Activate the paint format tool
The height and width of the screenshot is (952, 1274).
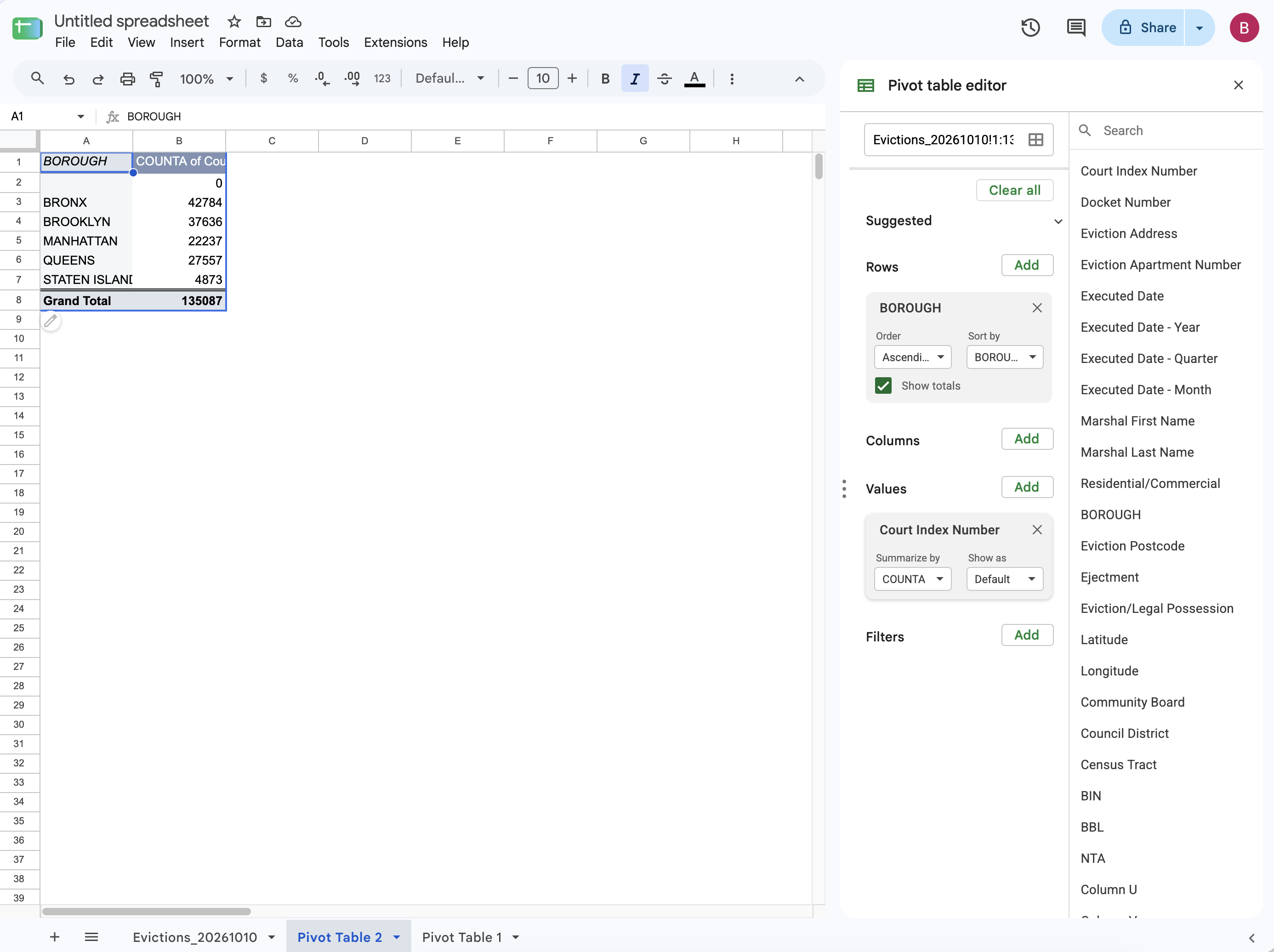pyautogui.click(x=156, y=78)
